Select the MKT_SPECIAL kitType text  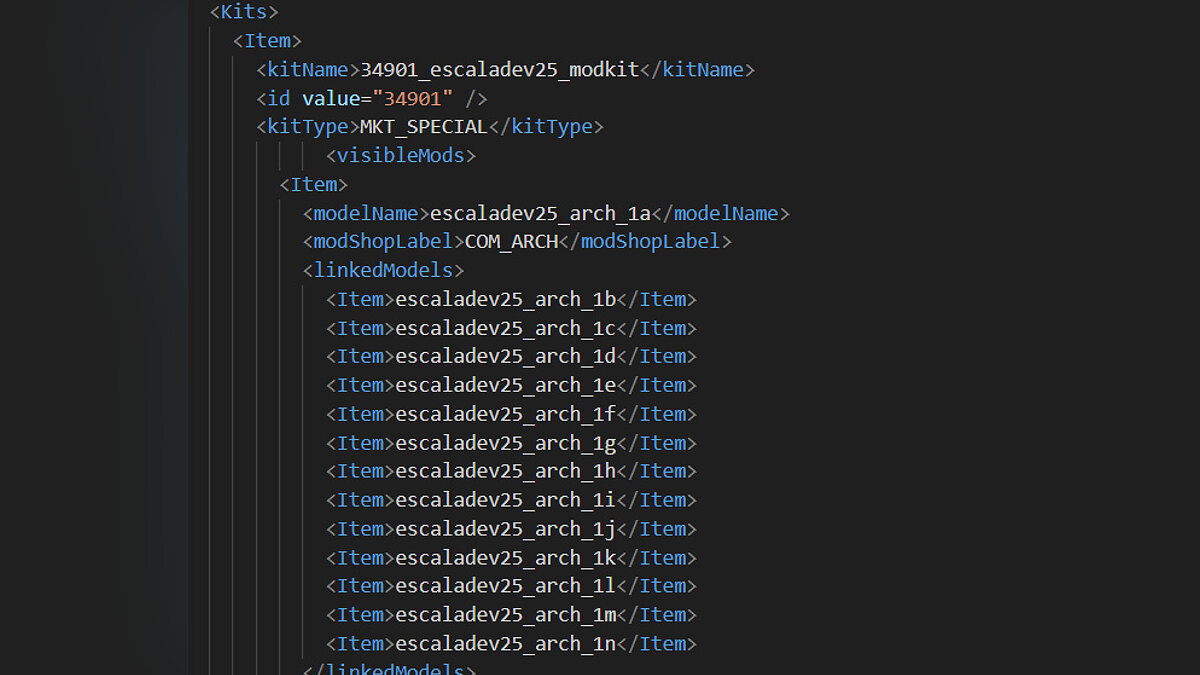(423, 127)
